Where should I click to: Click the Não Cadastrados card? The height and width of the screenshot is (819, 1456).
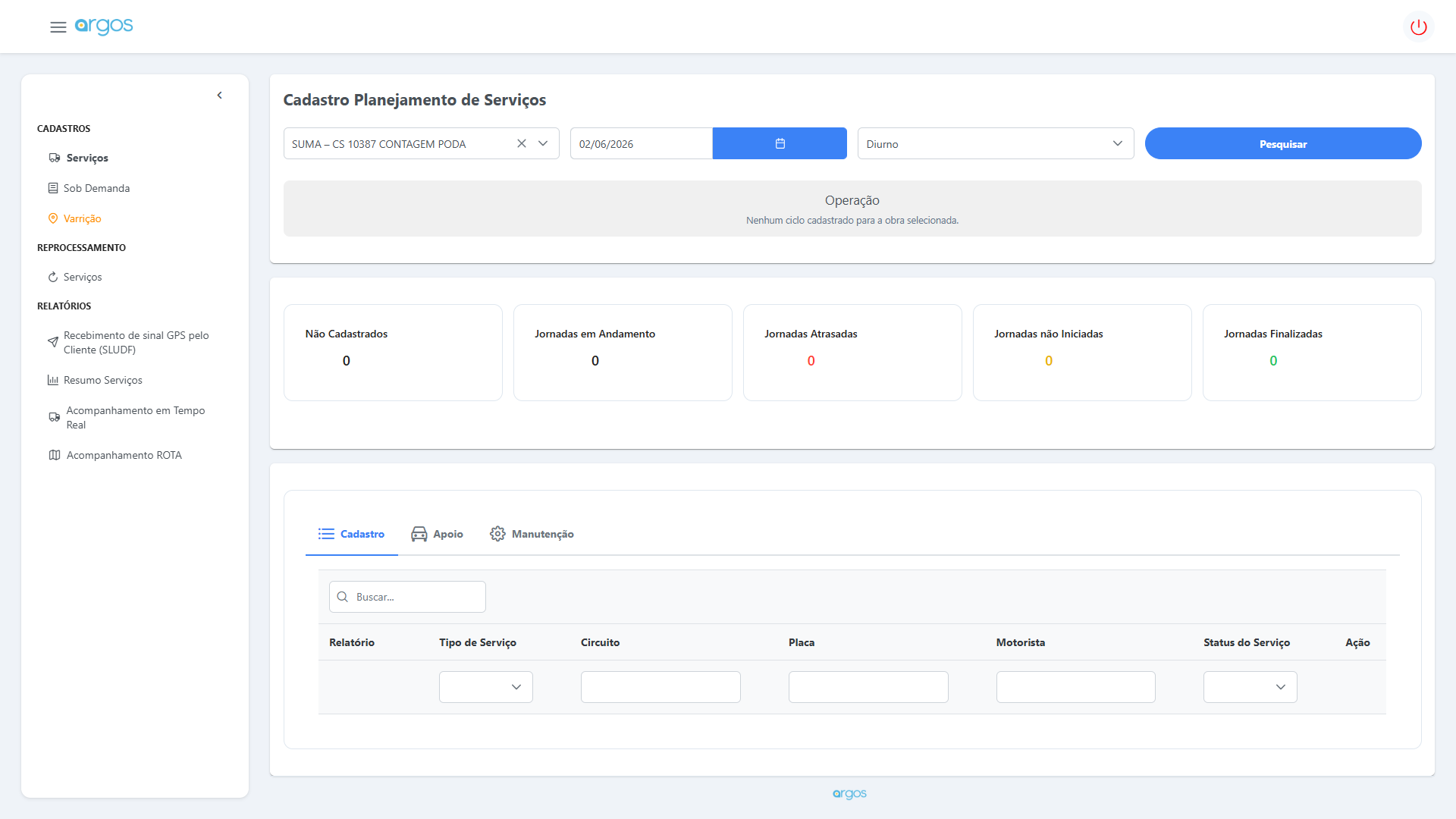point(393,353)
